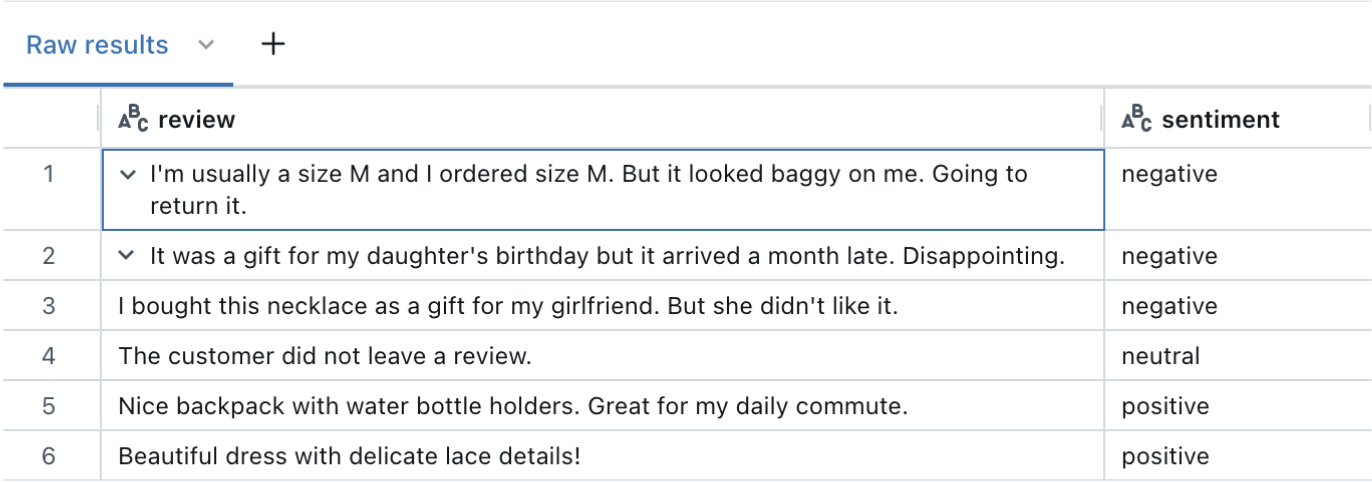Select row number 3
Image resolution: width=1372 pixels, height=482 pixels.
pyautogui.click(x=49, y=306)
